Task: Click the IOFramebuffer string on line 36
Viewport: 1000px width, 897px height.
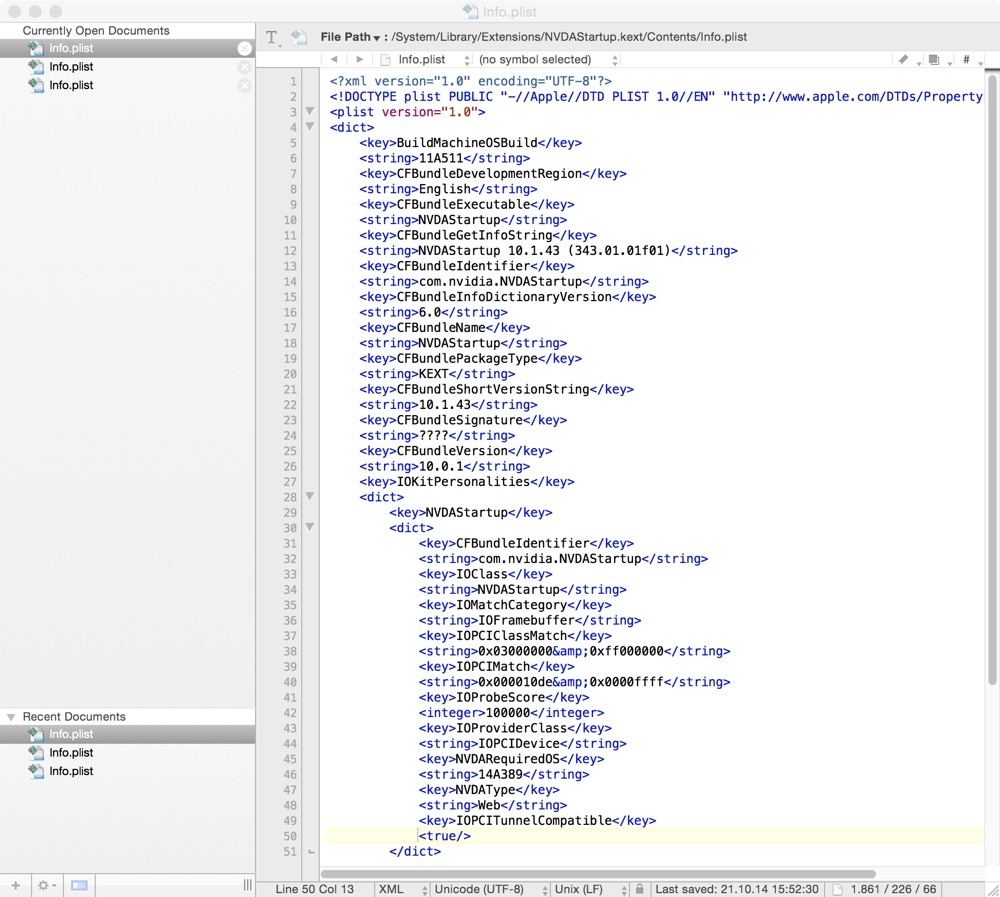Action: (x=526, y=620)
